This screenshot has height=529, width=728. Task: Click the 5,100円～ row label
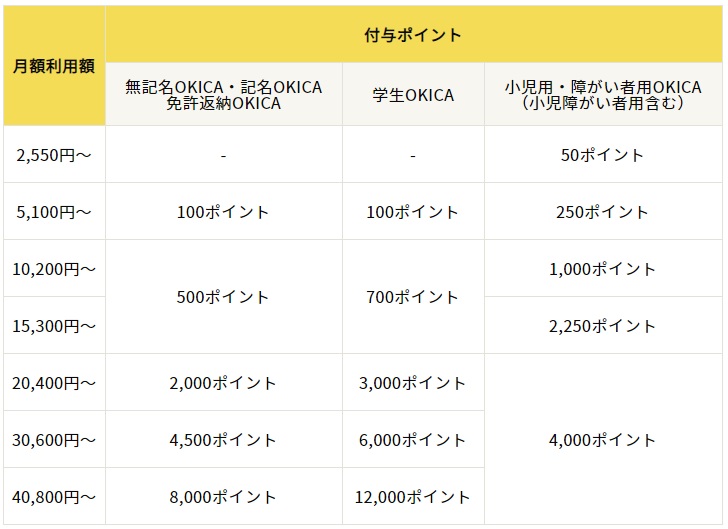(x=54, y=212)
